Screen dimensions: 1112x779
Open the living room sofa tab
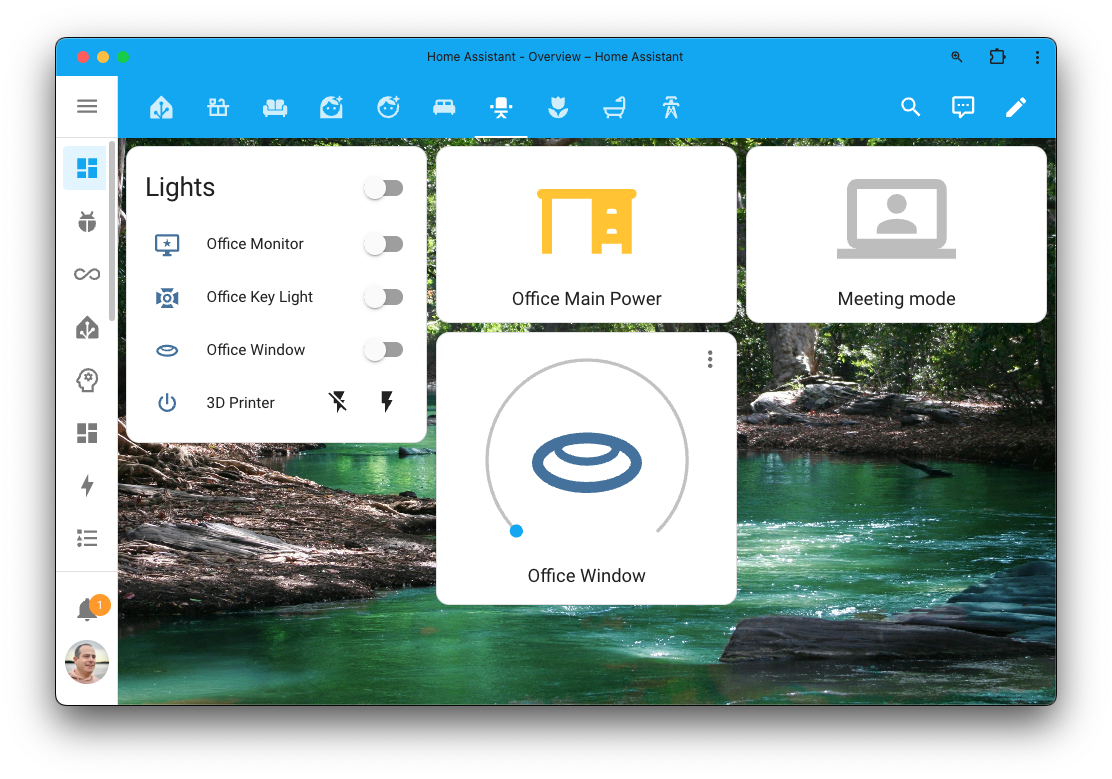click(274, 107)
